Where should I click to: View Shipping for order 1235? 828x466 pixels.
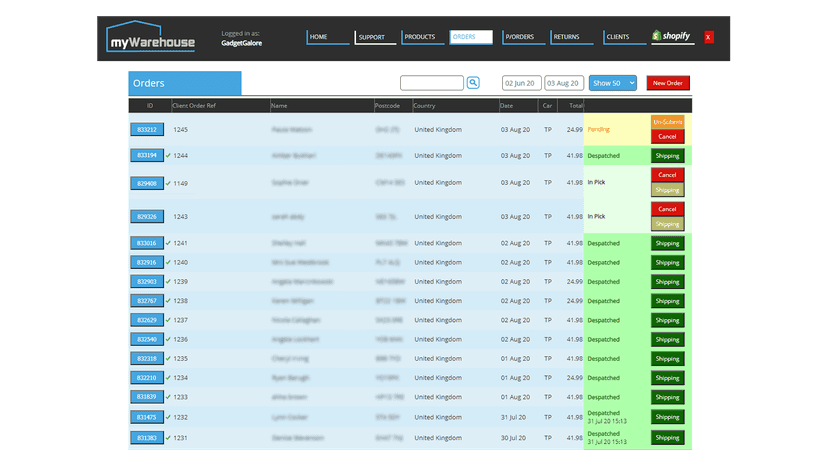[x=667, y=359]
